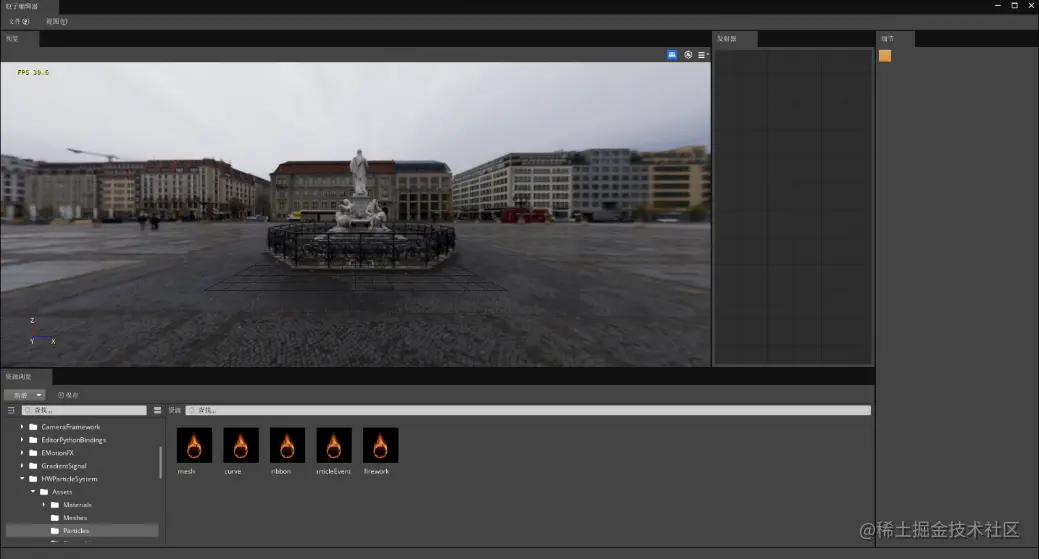This screenshot has height=559, width=1039.
Task: Click the blue grid display icon in the viewport toolbar
Action: click(x=672, y=55)
